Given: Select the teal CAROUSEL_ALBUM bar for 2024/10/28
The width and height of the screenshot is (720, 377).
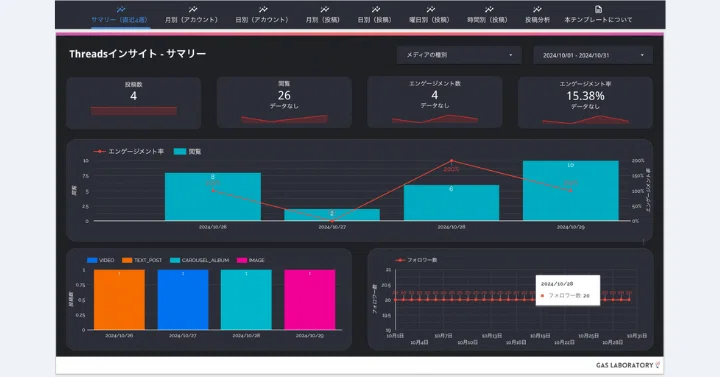Looking at the screenshot, I should point(246,300).
